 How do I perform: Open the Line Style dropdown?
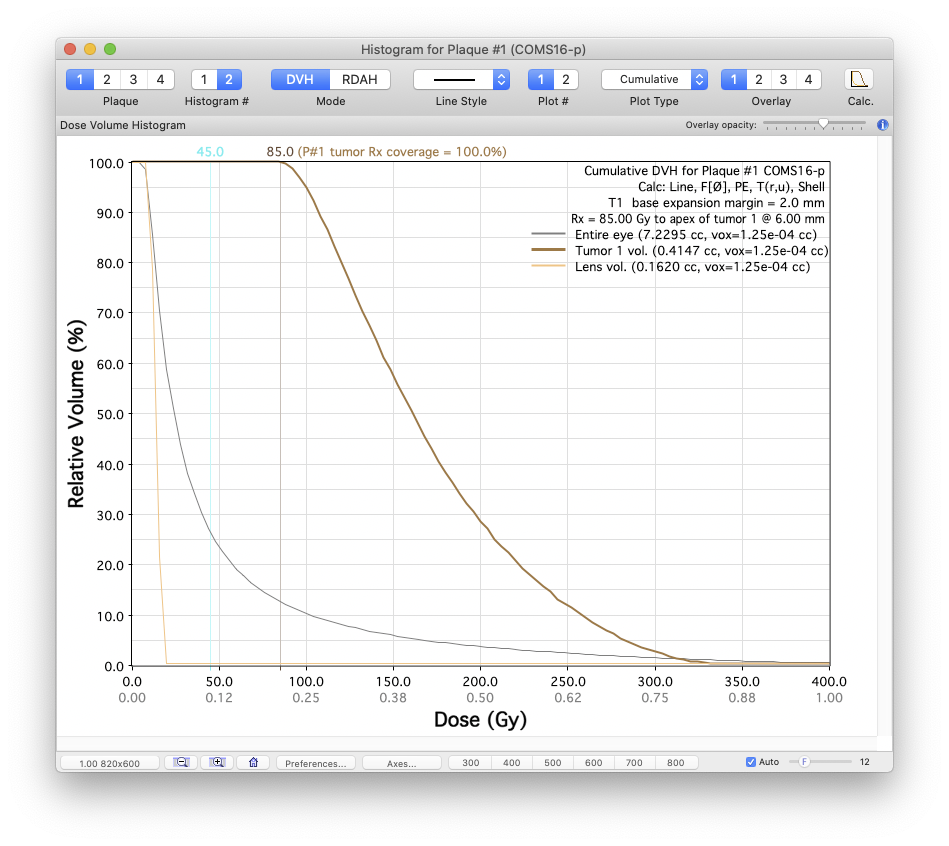(x=461, y=80)
